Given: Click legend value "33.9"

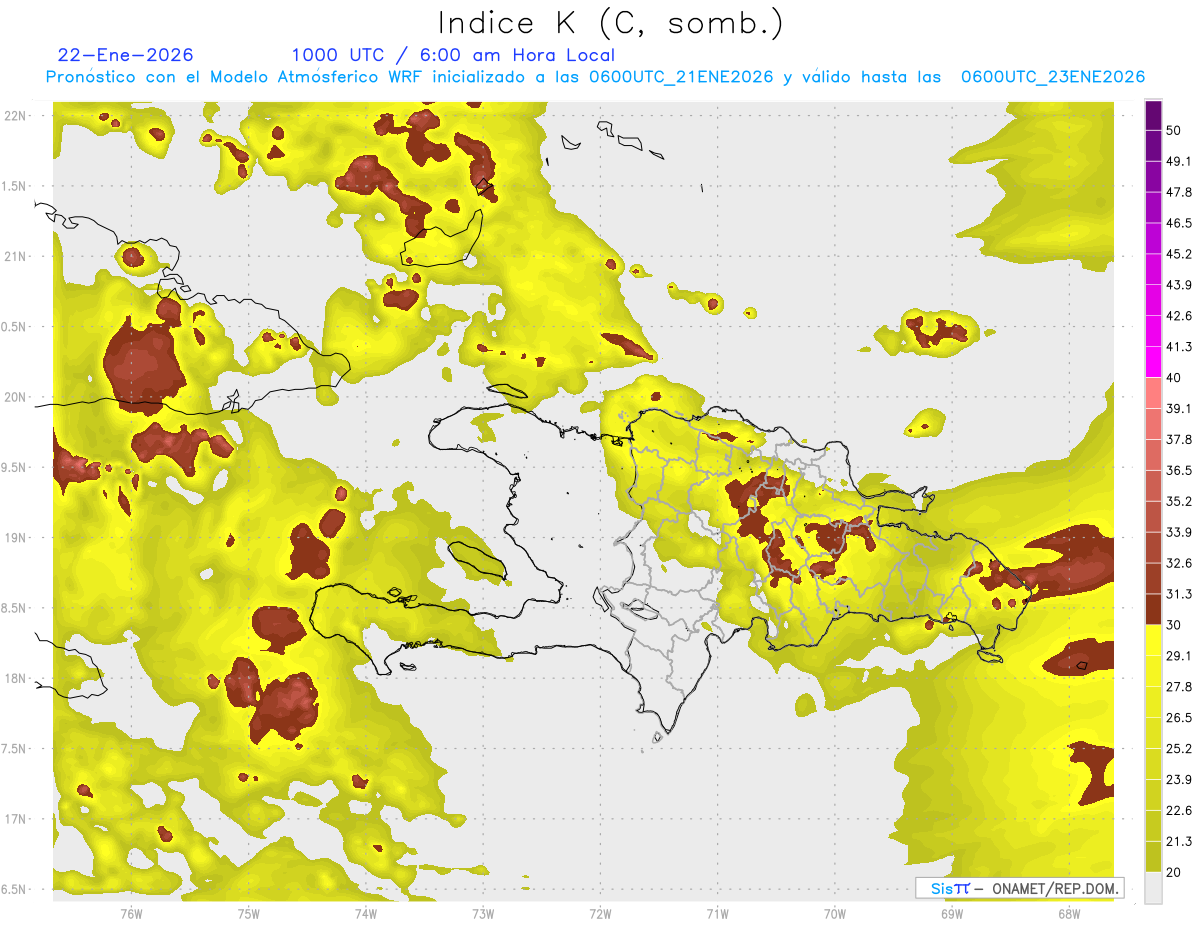Looking at the screenshot, I should 1178,532.
